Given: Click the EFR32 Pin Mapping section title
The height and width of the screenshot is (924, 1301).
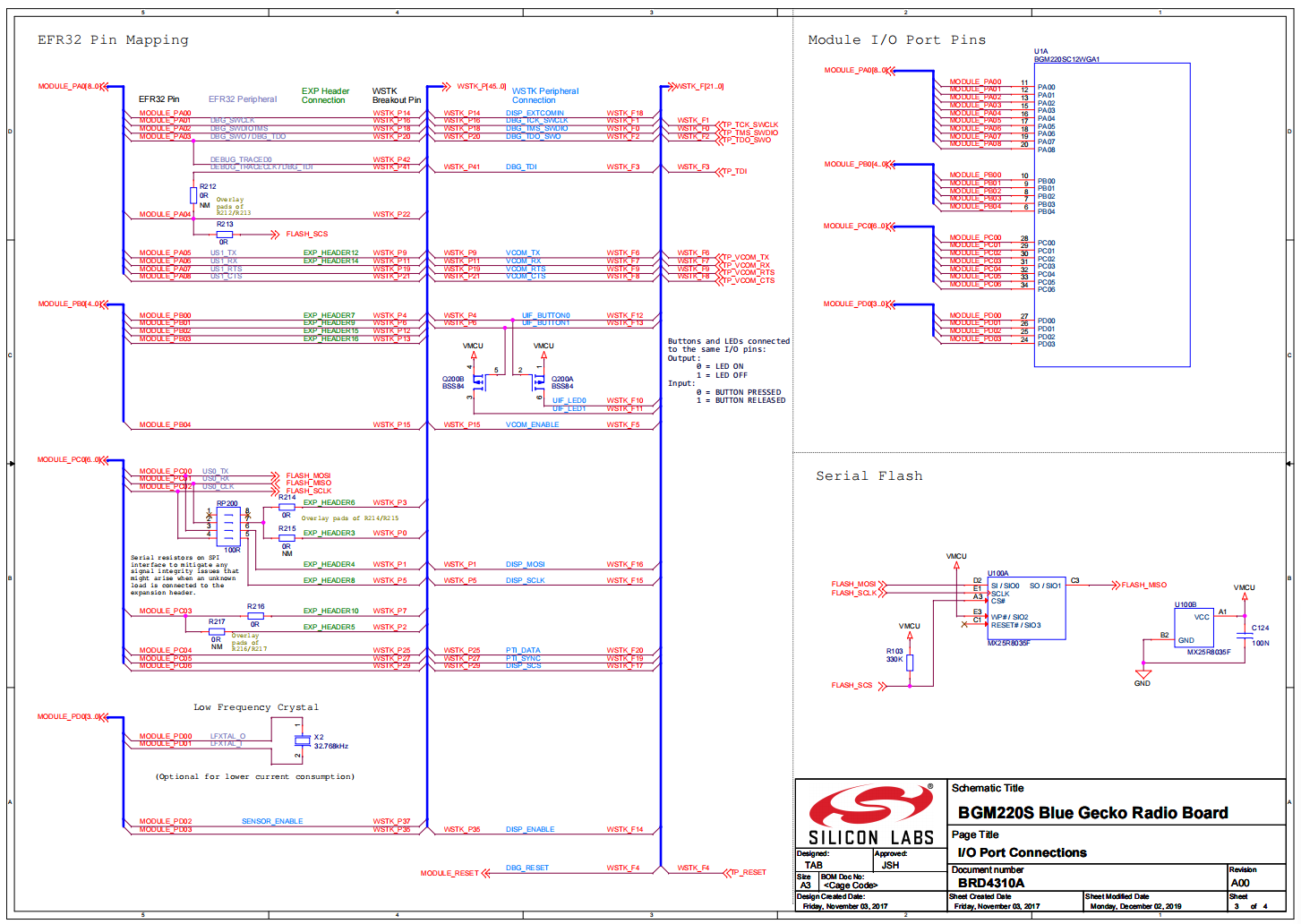Looking at the screenshot, I should (x=113, y=40).
